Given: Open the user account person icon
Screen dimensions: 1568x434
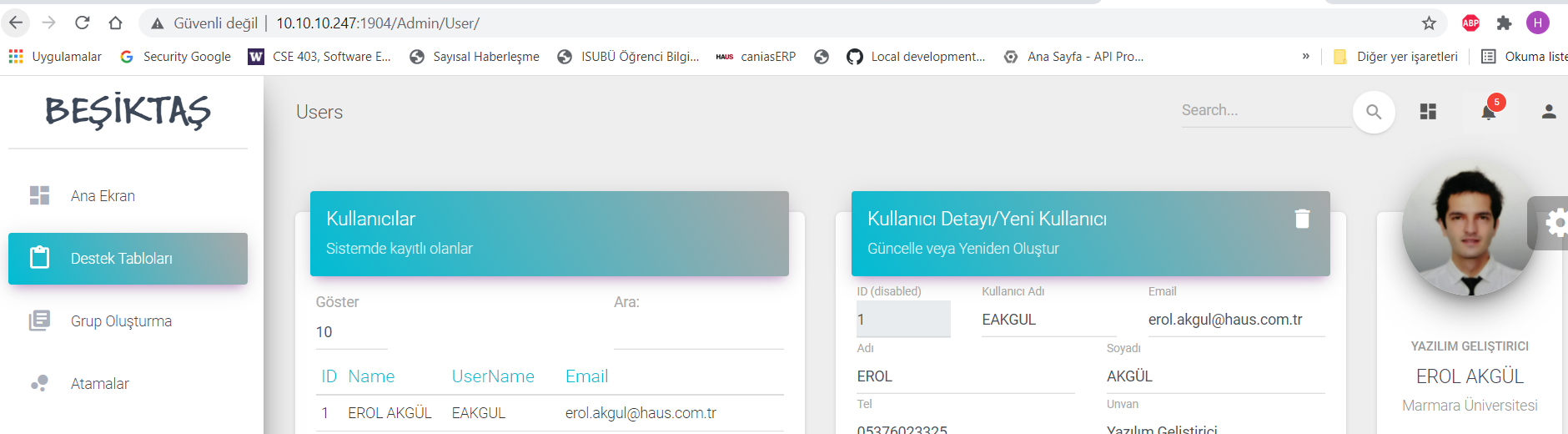Looking at the screenshot, I should (x=1548, y=112).
